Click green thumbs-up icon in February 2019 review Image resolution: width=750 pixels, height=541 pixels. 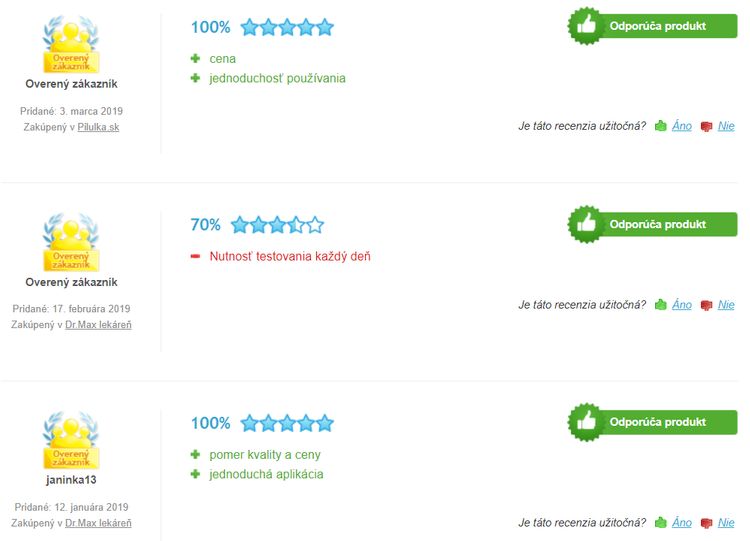(661, 305)
